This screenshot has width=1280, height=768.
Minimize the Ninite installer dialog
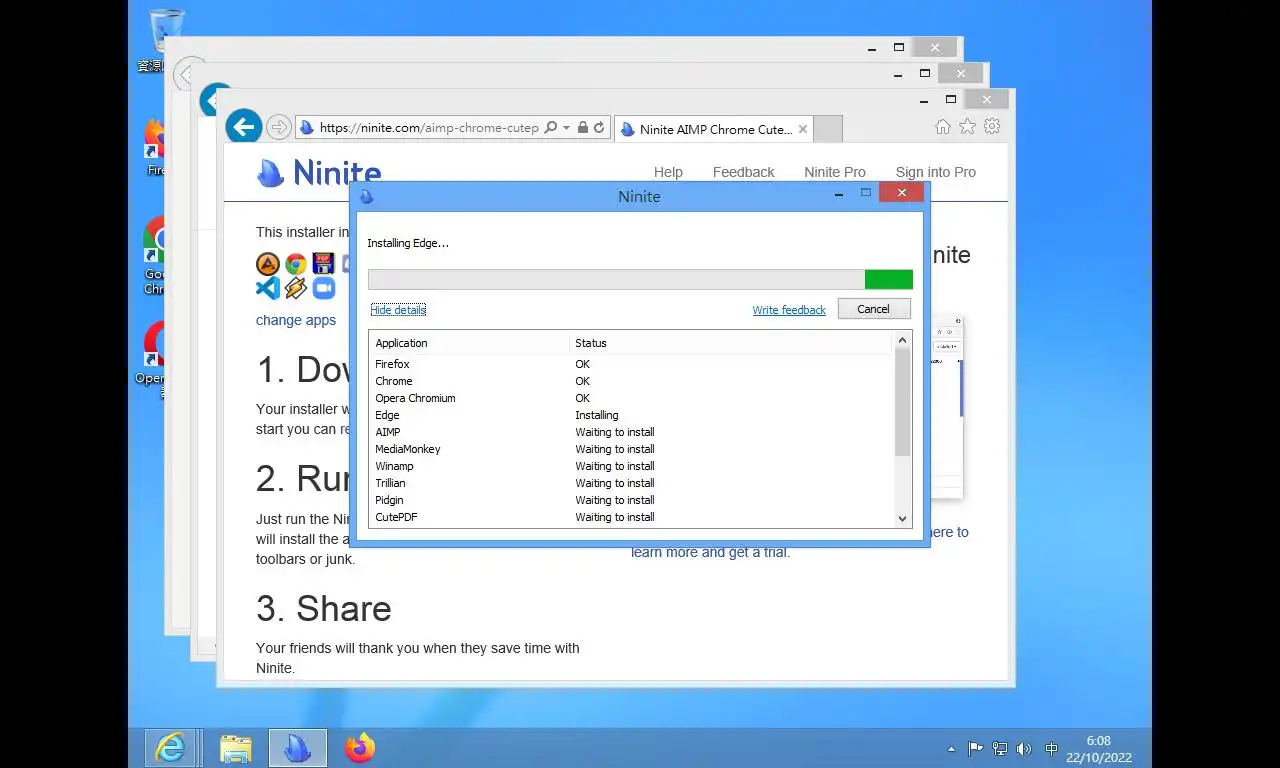pos(838,194)
